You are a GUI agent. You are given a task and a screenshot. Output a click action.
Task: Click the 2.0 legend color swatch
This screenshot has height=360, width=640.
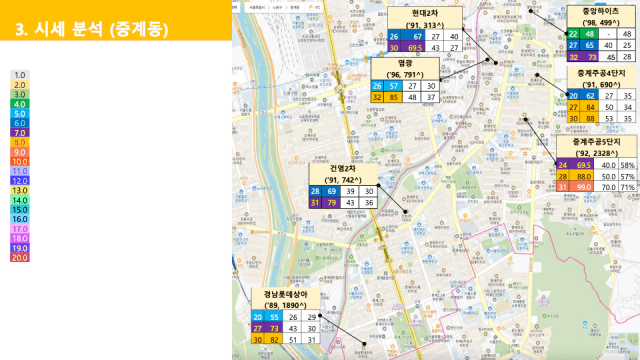(20, 85)
